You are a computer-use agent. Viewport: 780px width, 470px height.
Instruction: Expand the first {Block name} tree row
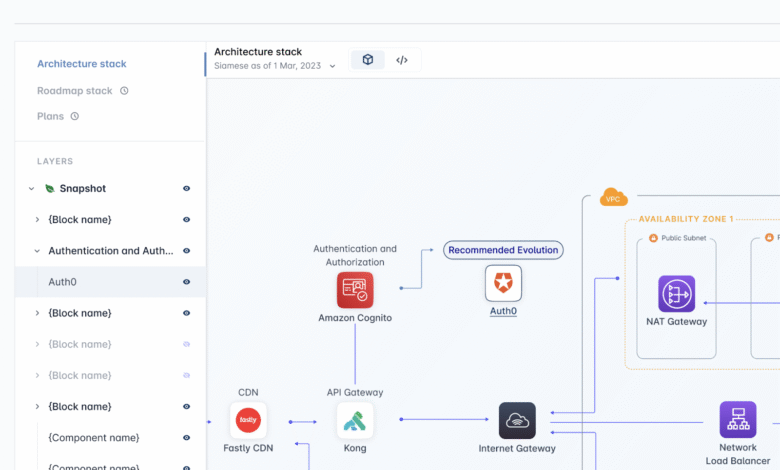(x=37, y=219)
